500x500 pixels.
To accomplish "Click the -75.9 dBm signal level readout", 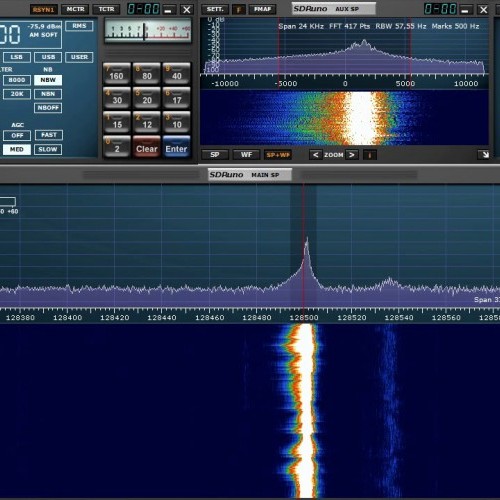I will pyautogui.click(x=44, y=26).
